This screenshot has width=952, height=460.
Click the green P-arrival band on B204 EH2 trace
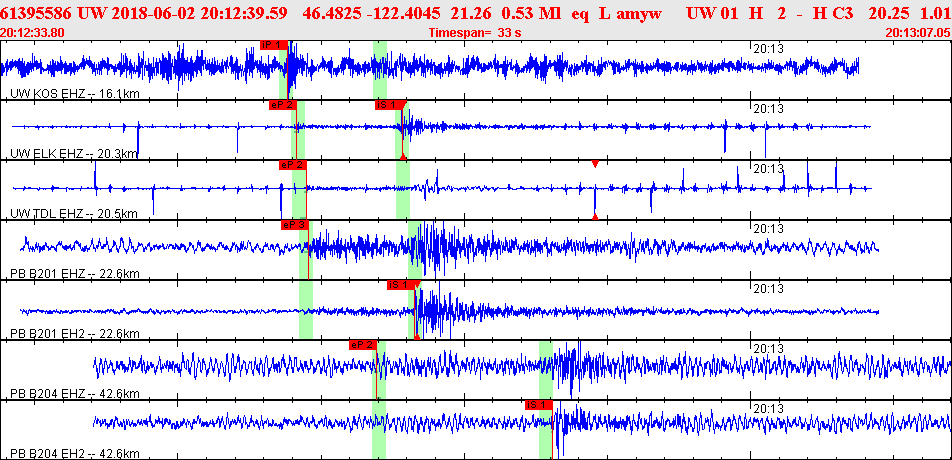click(379, 430)
